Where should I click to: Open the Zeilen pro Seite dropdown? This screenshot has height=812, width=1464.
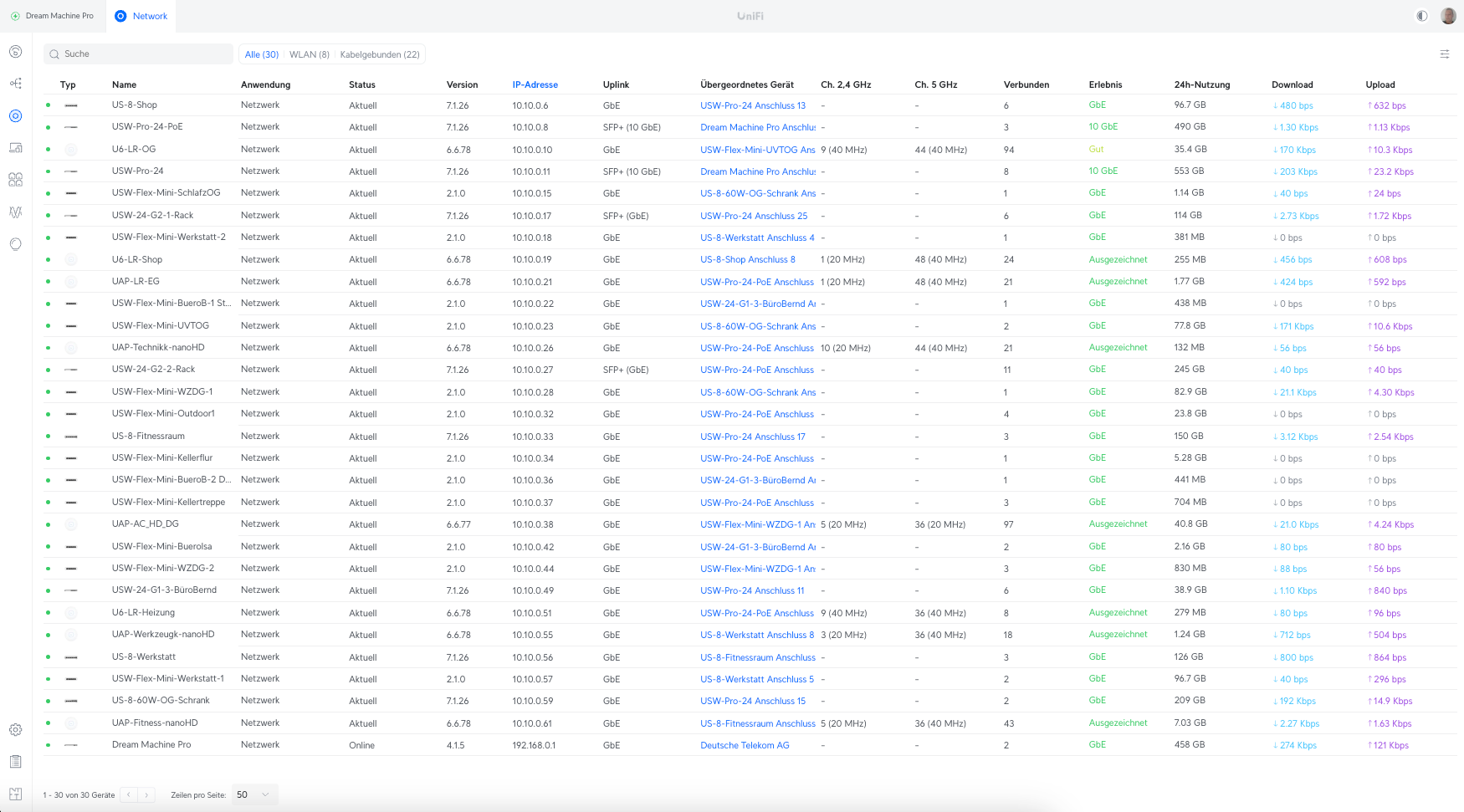click(253, 794)
